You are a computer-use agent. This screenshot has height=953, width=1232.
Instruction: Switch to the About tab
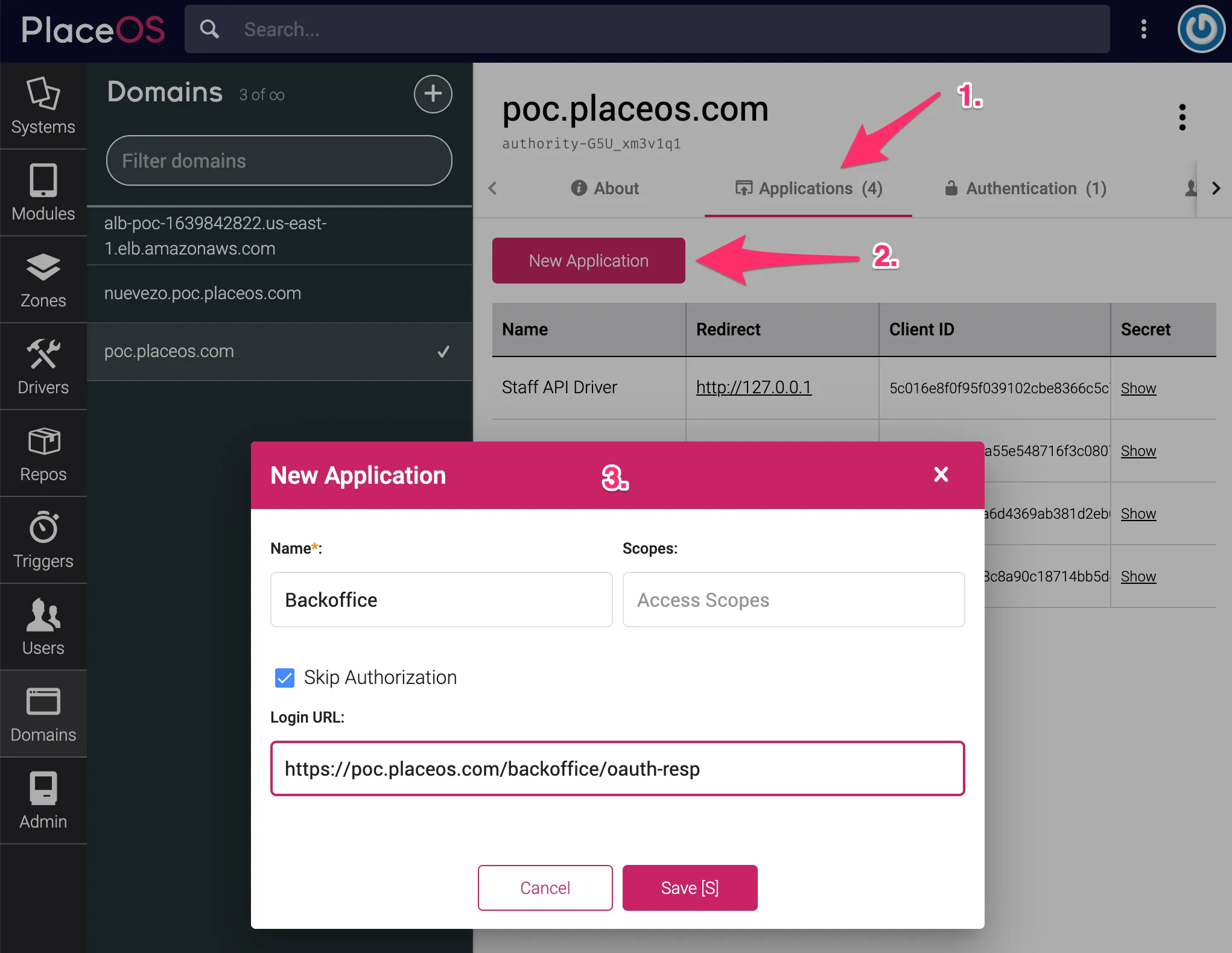click(605, 189)
